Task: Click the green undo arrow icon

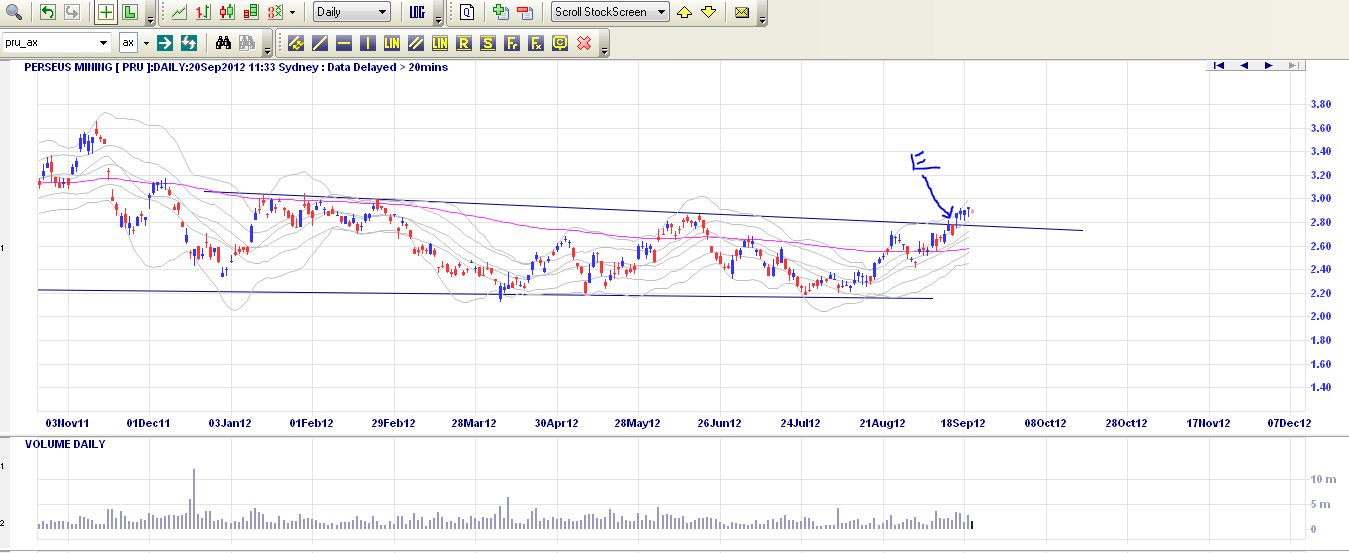Action: pyautogui.click(x=47, y=12)
